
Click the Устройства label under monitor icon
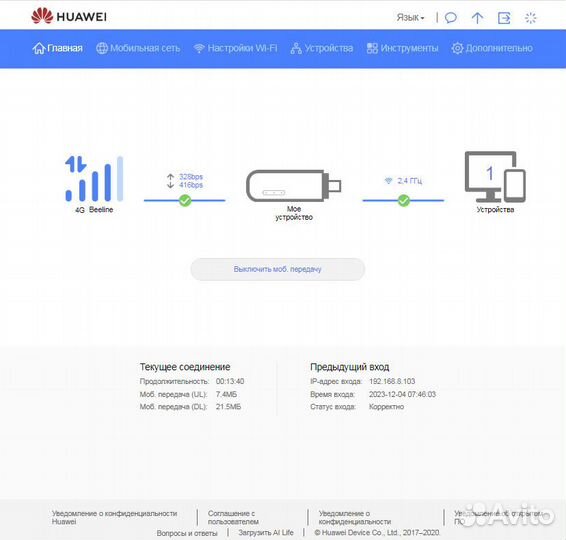[495, 210]
